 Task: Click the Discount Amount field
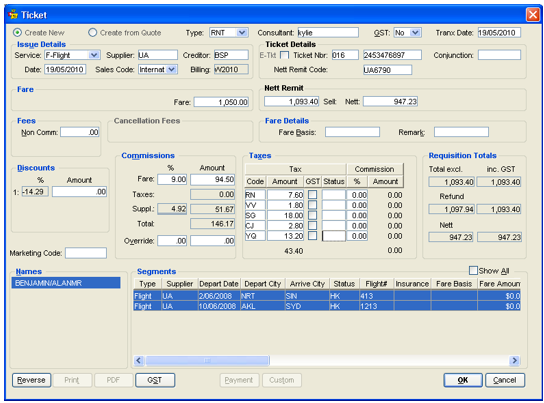pyautogui.click(x=79, y=191)
